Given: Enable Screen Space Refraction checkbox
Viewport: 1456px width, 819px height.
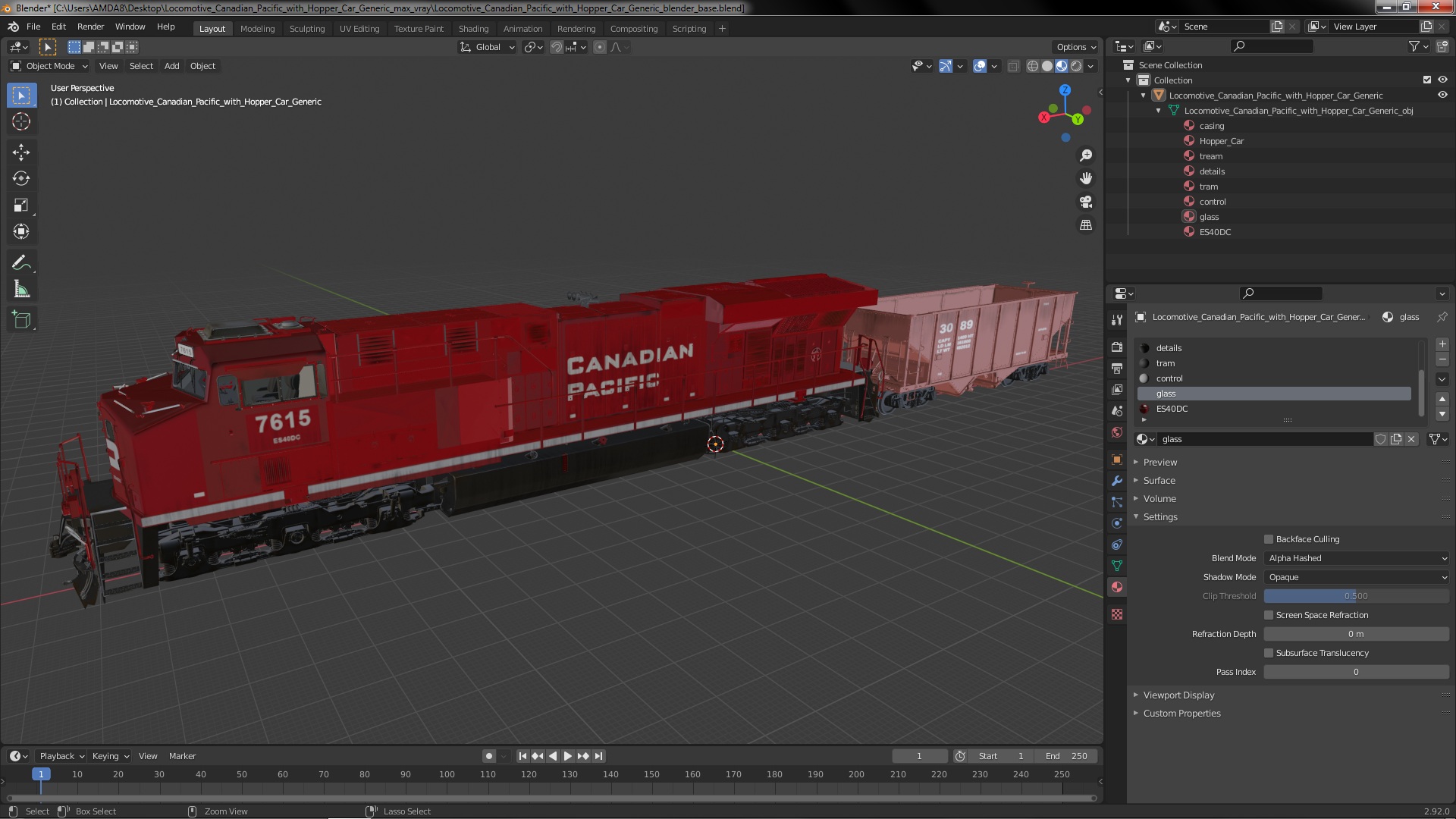Looking at the screenshot, I should coord(1269,615).
